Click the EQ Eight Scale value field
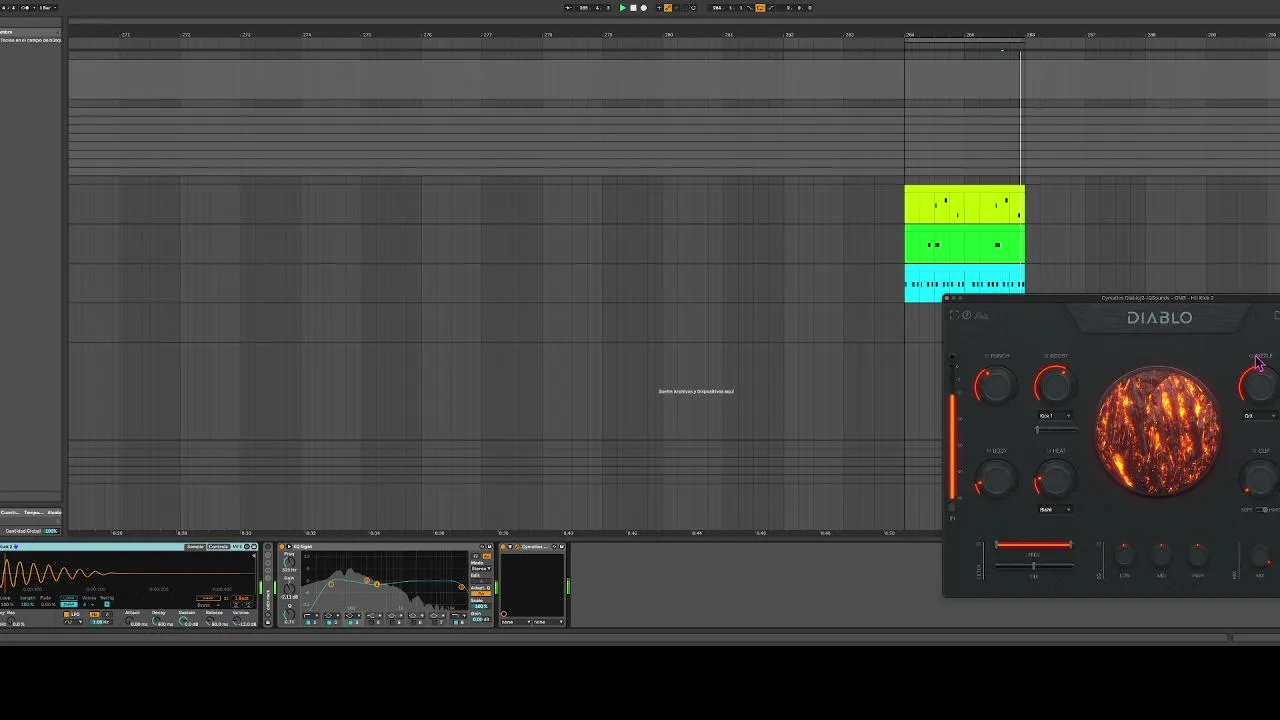The height and width of the screenshot is (720, 1280). 480,606
